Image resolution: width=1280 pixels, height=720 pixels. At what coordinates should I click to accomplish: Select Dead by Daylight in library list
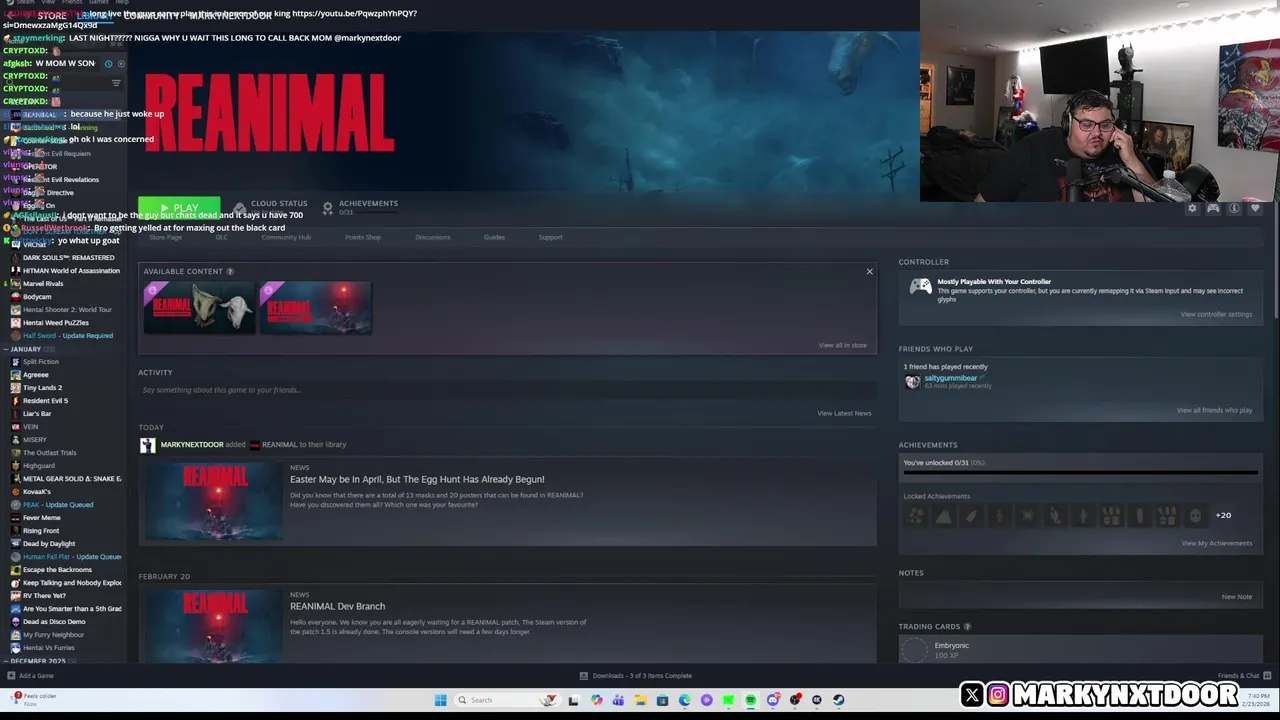point(49,543)
